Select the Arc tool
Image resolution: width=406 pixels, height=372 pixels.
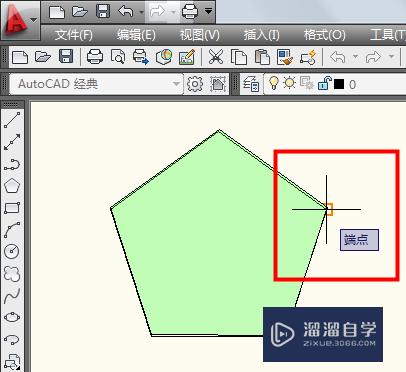[x=12, y=230]
